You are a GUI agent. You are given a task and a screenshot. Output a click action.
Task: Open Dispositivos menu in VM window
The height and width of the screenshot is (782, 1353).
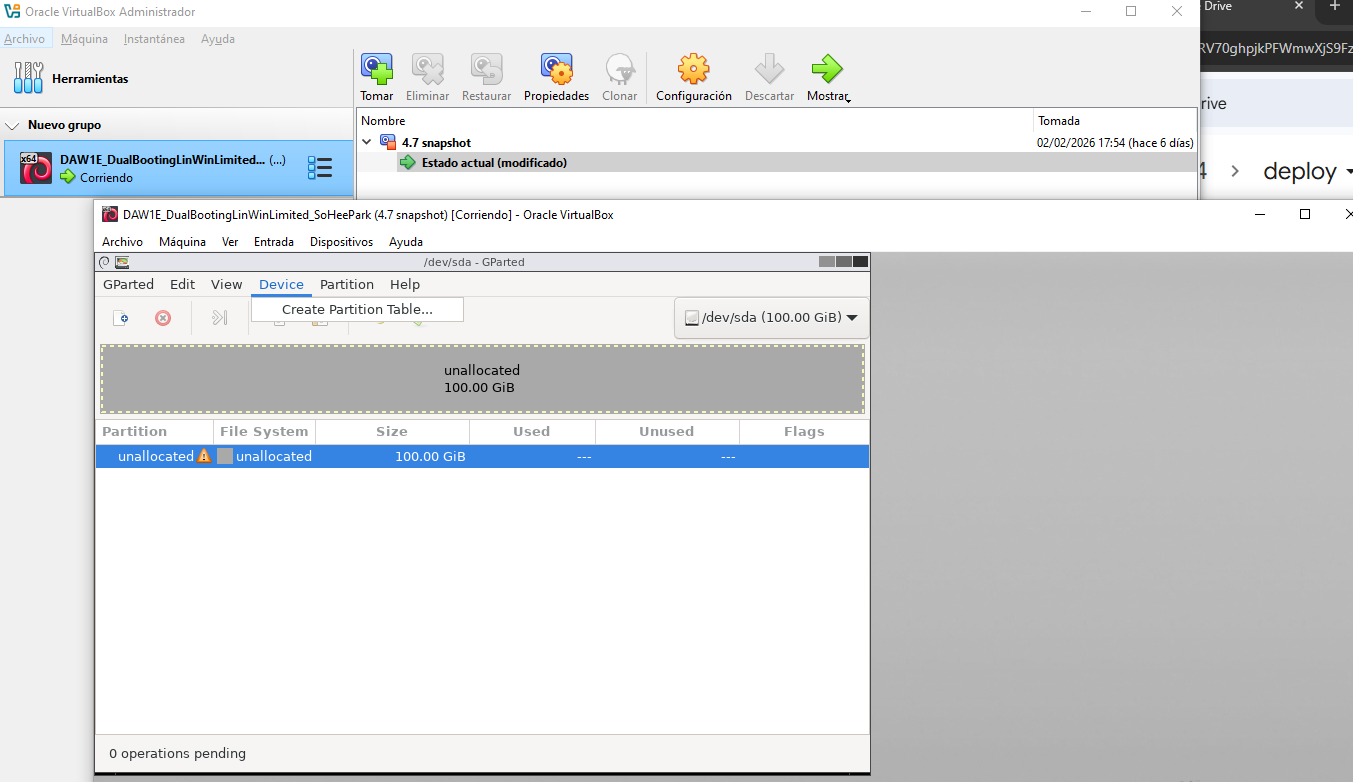click(341, 242)
